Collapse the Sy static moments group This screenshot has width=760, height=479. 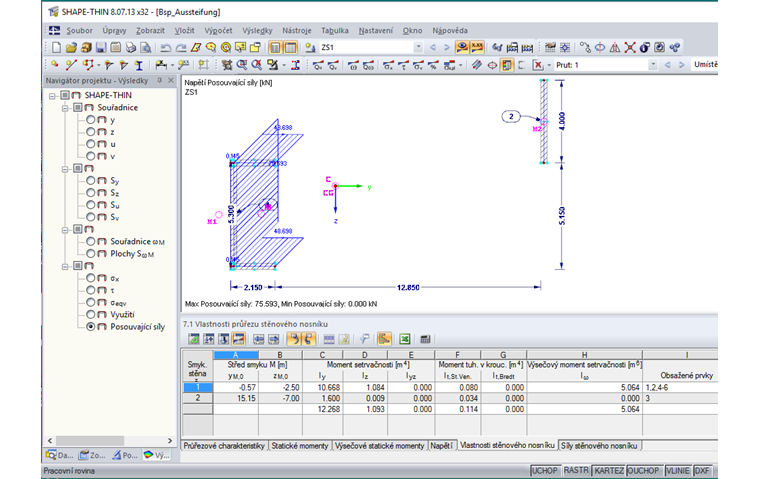[x=65, y=169]
